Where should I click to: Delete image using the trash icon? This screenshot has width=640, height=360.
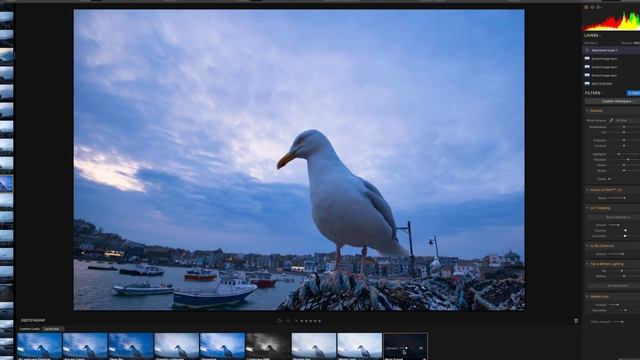[576, 321]
